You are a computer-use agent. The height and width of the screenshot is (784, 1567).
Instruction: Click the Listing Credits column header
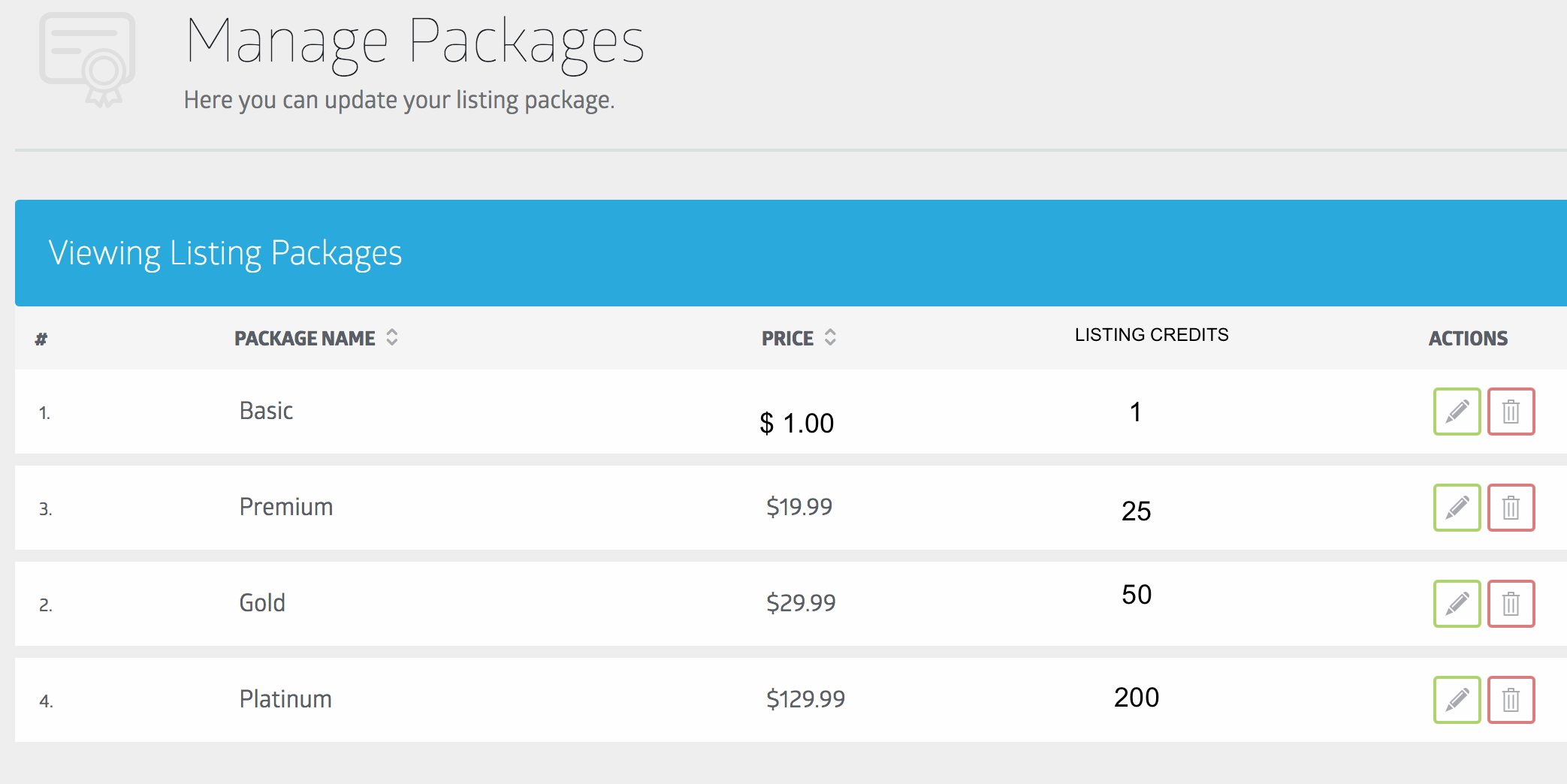[1152, 335]
